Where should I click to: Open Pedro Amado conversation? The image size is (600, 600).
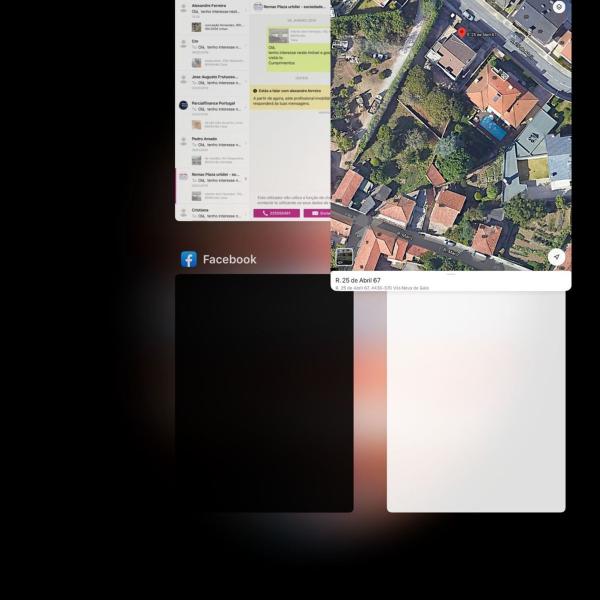click(215, 141)
